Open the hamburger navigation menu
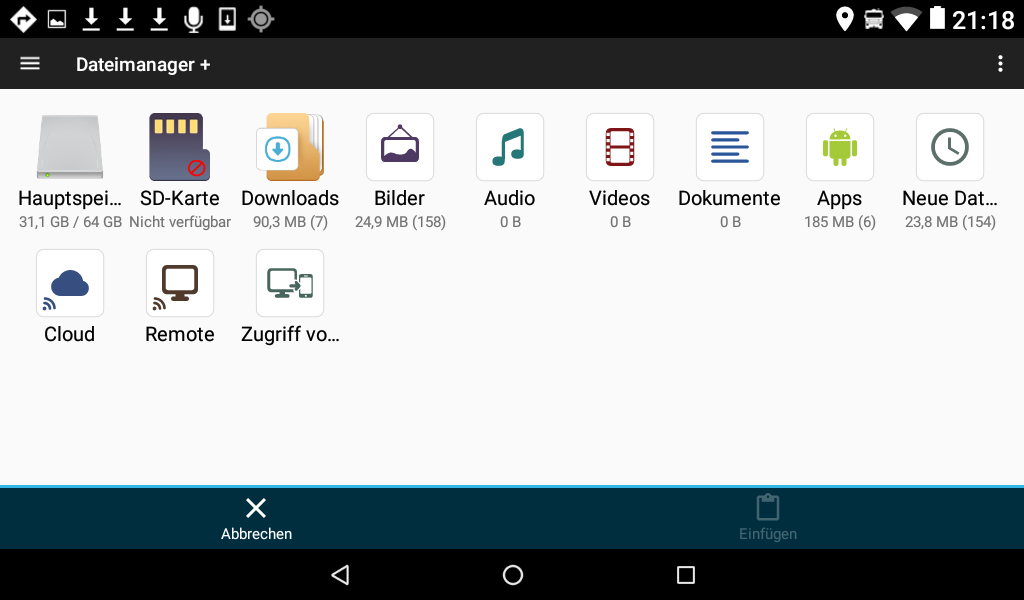This screenshot has width=1024, height=600. tap(30, 64)
